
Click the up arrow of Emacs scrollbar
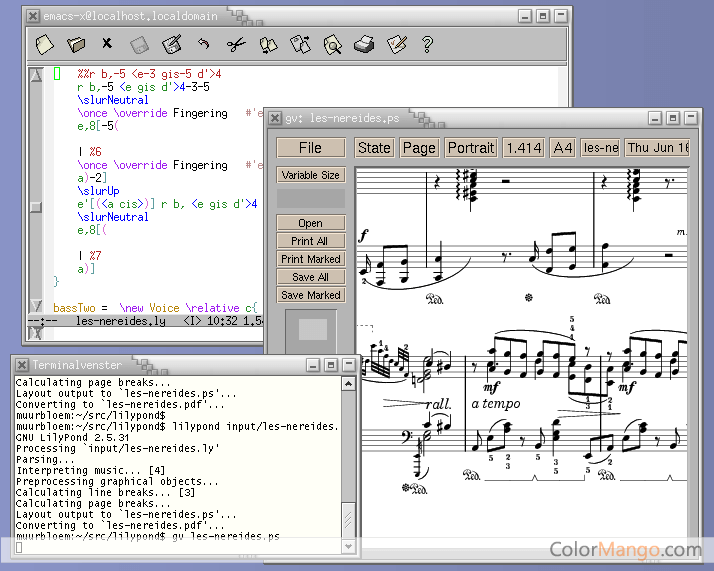(x=36, y=75)
